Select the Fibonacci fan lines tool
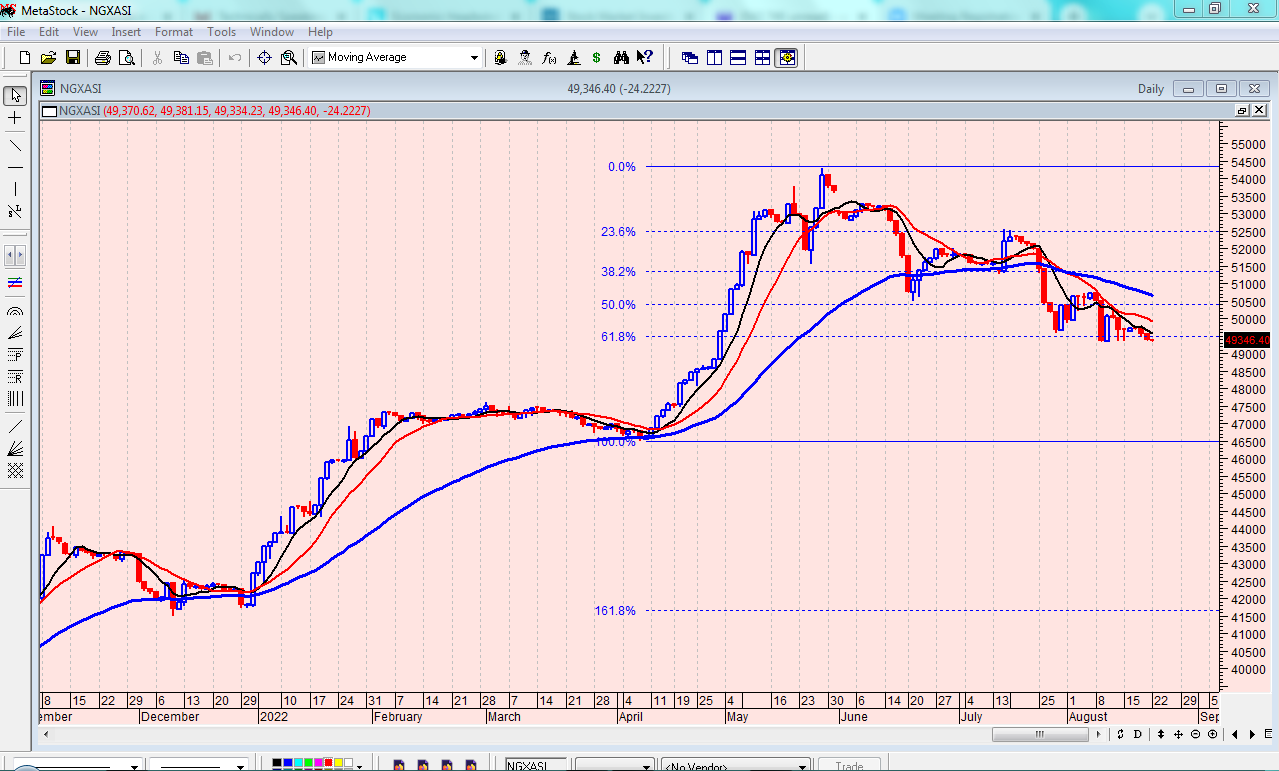This screenshot has height=771, width=1279. tap(15, 333)
